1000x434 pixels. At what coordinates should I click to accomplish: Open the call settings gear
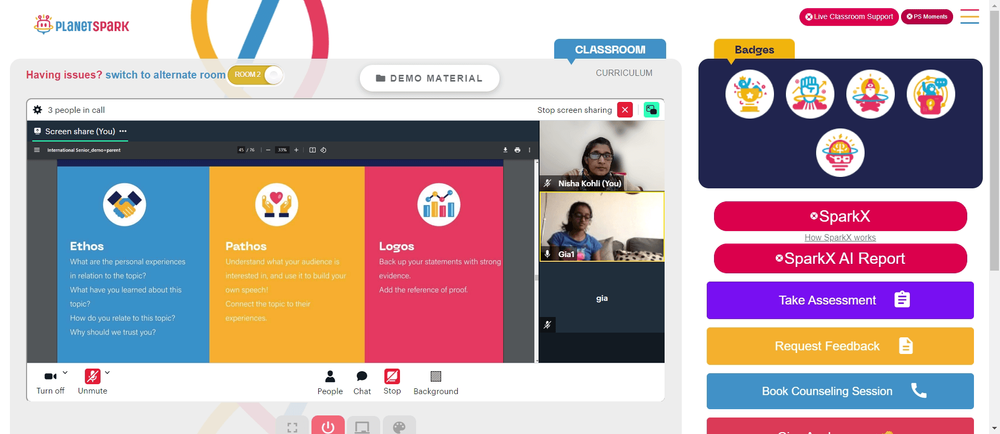pos(38,110)
